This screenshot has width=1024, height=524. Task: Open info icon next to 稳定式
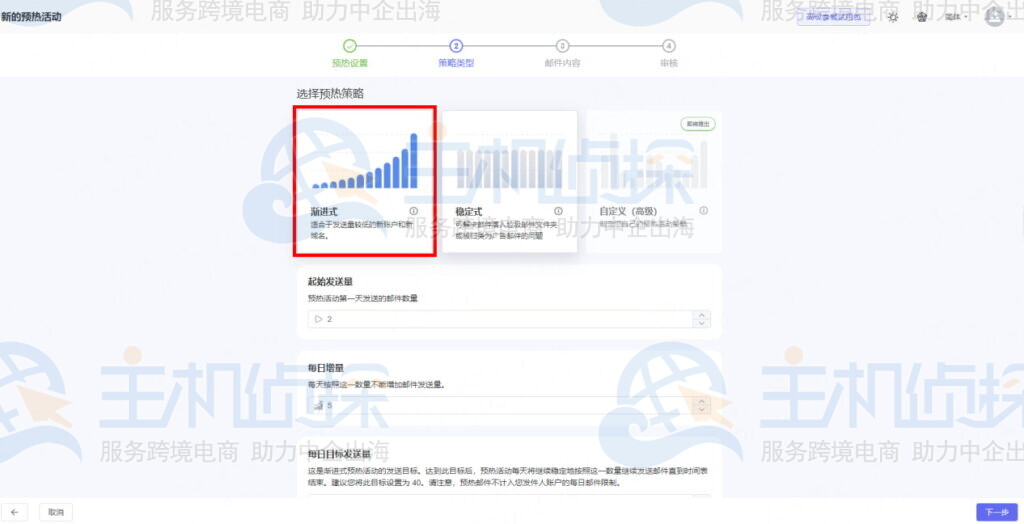tap(558, 211)
